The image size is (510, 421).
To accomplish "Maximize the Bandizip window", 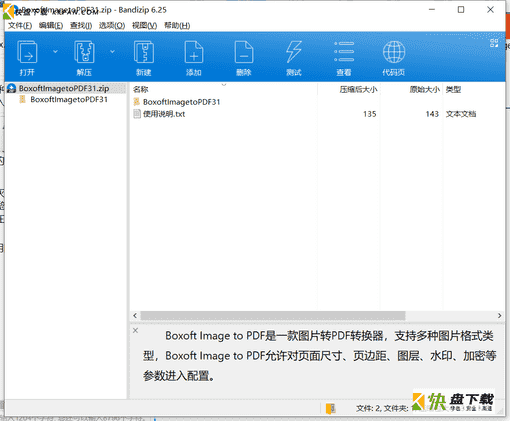I will point(461,10).
